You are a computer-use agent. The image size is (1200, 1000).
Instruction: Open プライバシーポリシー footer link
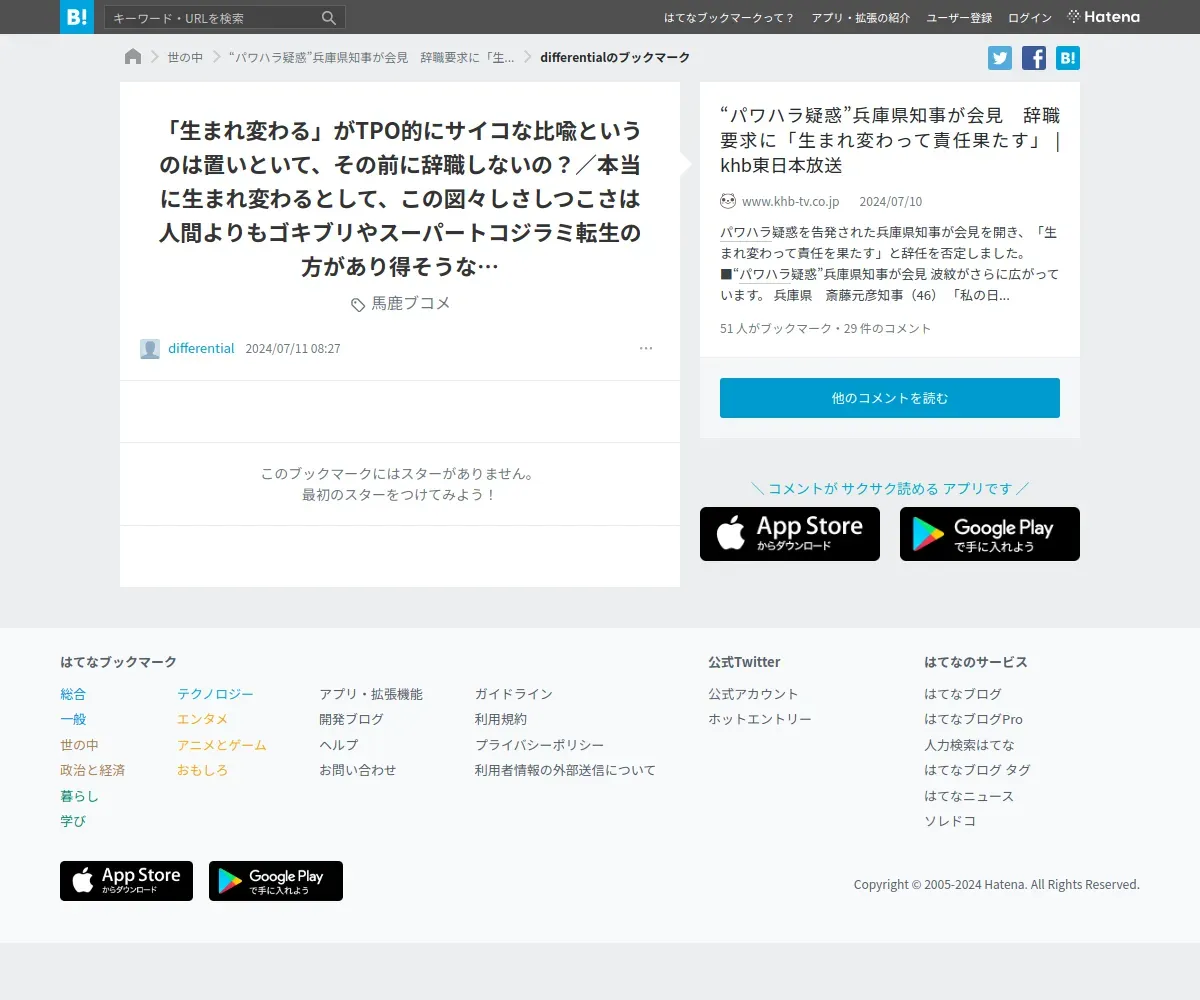[x=540, y=745]
